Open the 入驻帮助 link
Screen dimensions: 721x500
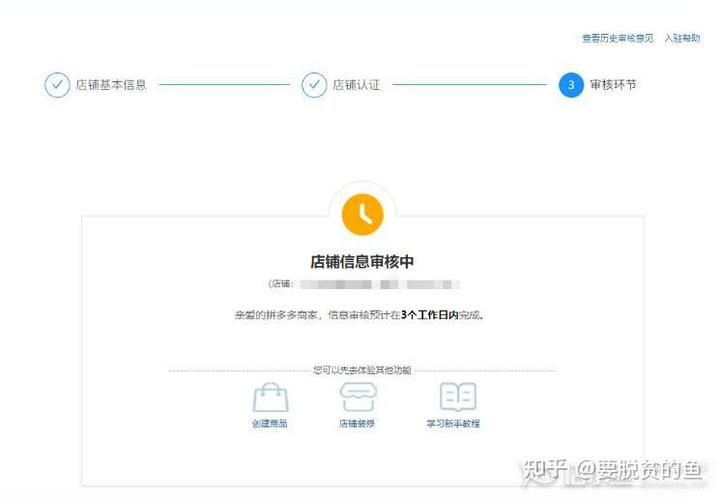coord(682,38)
